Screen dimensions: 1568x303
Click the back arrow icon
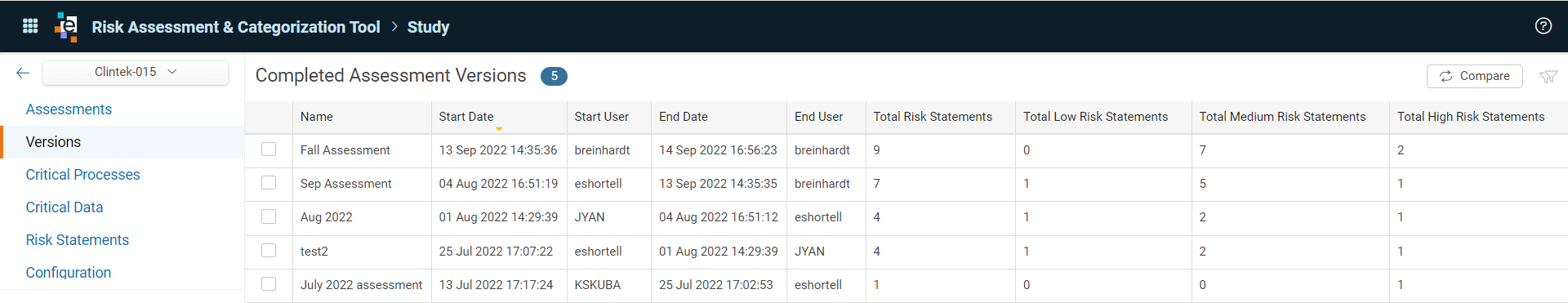23,73
